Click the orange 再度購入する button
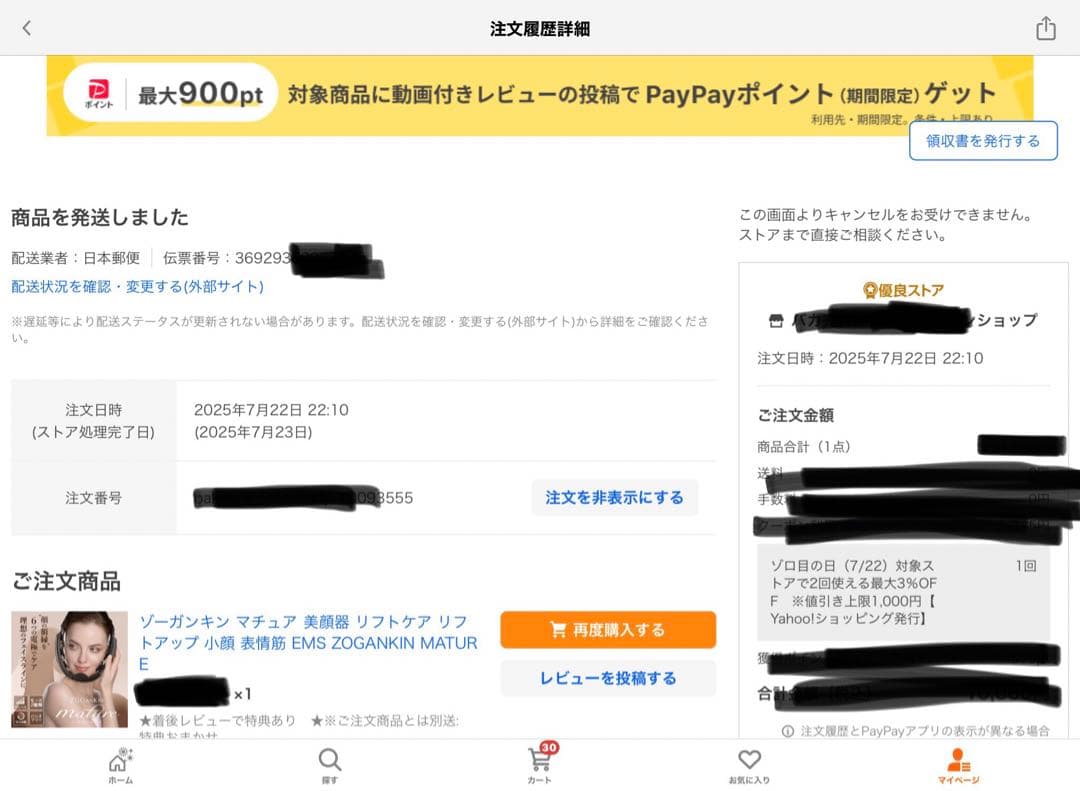Image resolution: width=1080 pixels, height=791 pixels. tap(608, 630)
